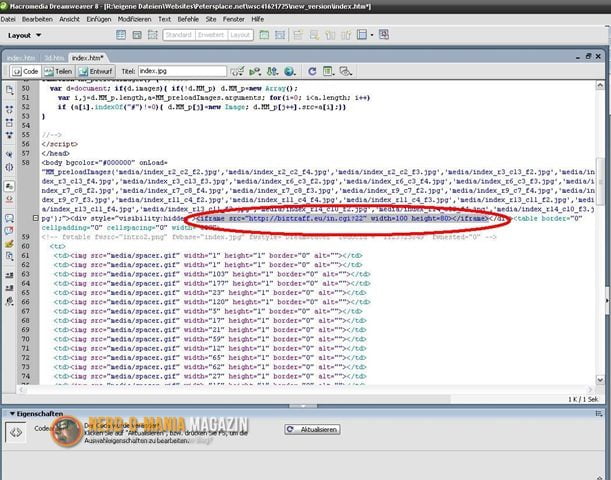The height and width of the screenshot is (480, 611).
Task: Click the Outdent Code icon
Action: pyautogui.click(x=9, y=288)
